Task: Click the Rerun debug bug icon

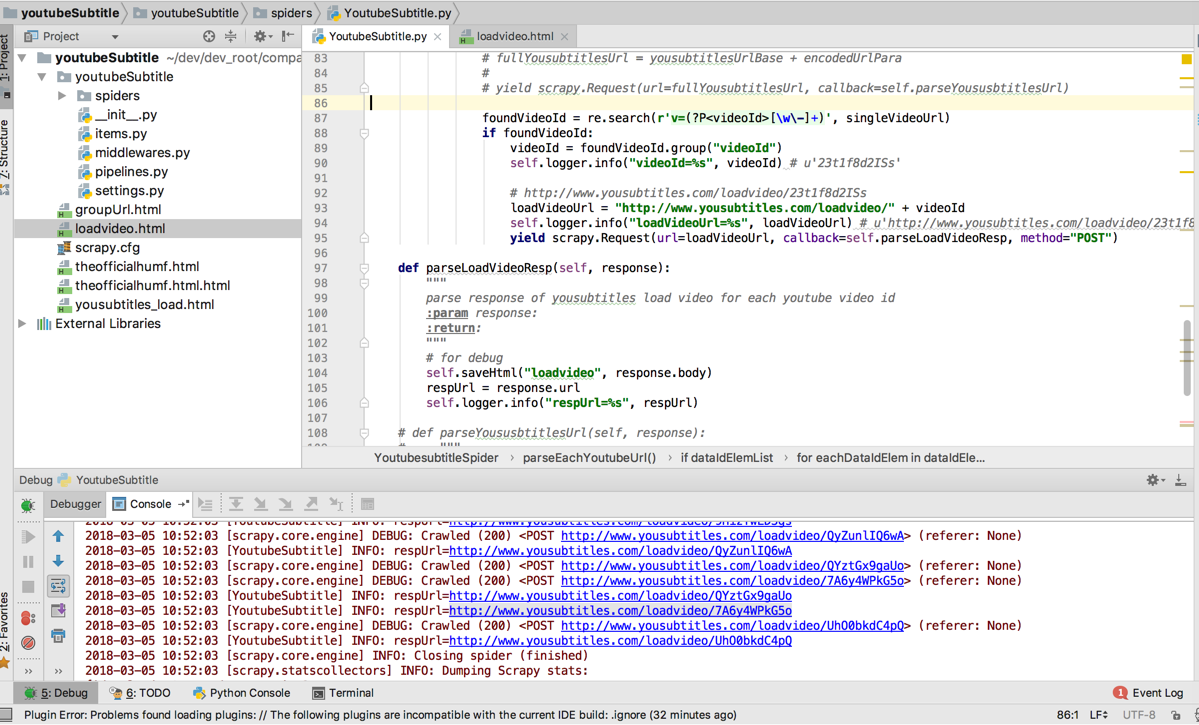Action: coord(28,506)
